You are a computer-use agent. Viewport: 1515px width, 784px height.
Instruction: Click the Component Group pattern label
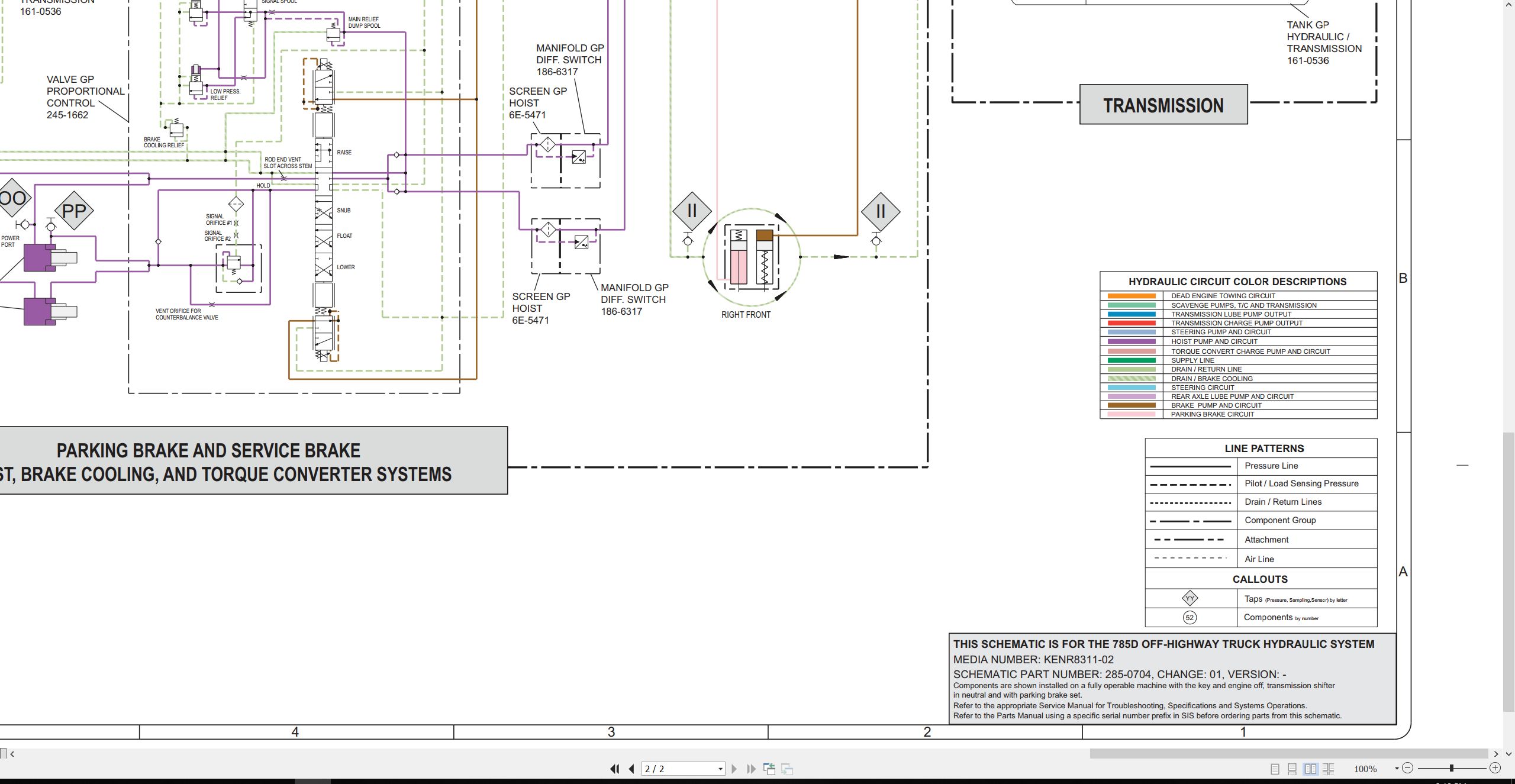[x=1280, y=520]
